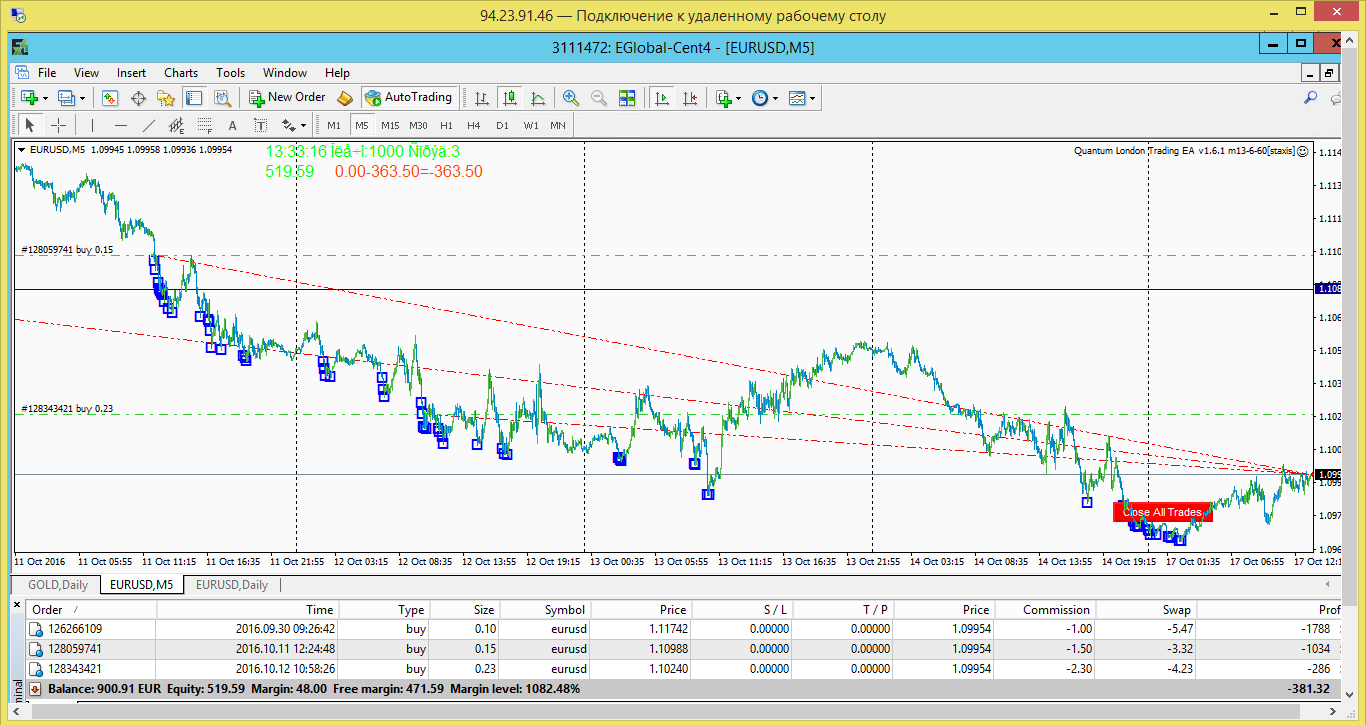1366x725 pixels.
Task: Expand the arrows objects dropdown
Action: (x=303, y=125)
